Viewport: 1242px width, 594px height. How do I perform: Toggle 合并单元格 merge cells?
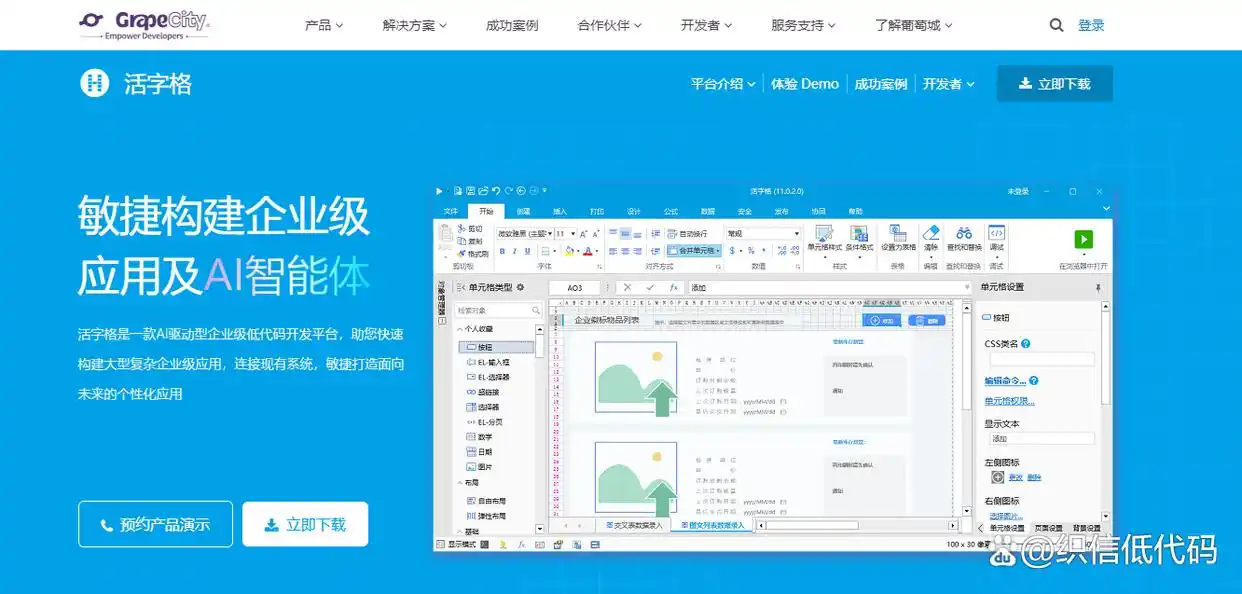coord(695,250)
